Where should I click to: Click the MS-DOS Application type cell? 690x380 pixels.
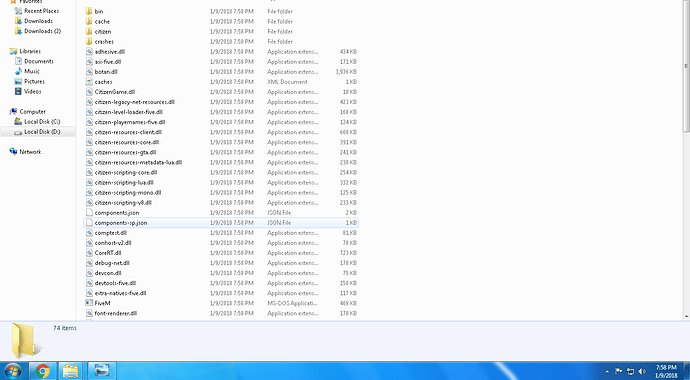click(x=292, y=303)
